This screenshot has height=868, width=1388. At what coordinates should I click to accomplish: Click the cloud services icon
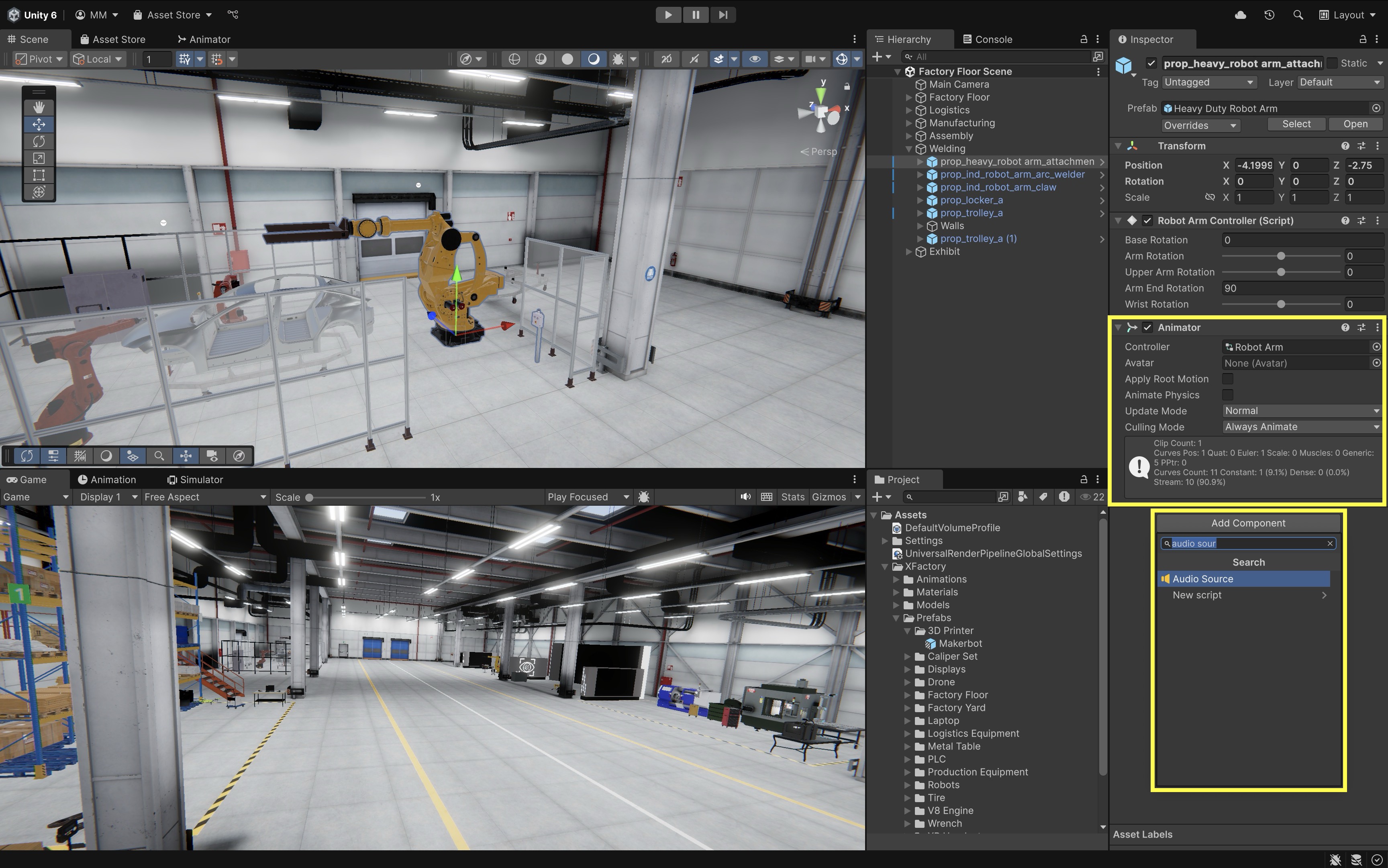click(1240, 15)
